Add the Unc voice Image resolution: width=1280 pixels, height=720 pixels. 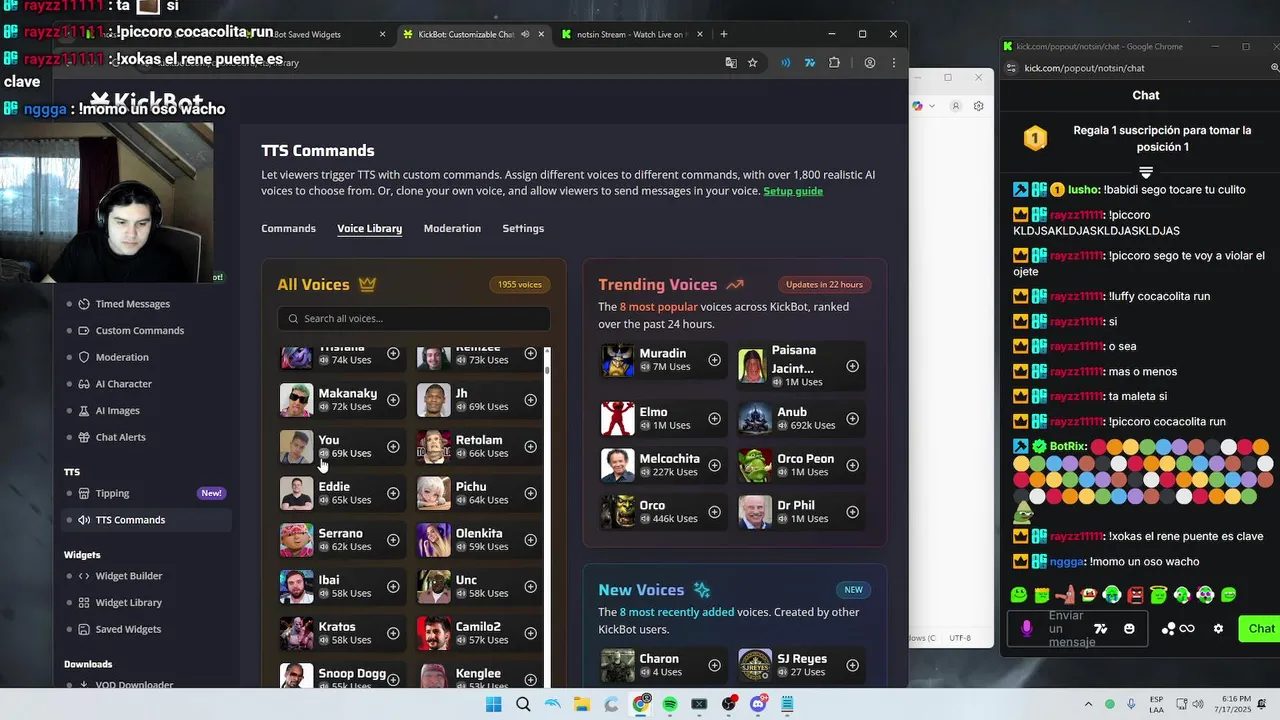click(530, 587)
